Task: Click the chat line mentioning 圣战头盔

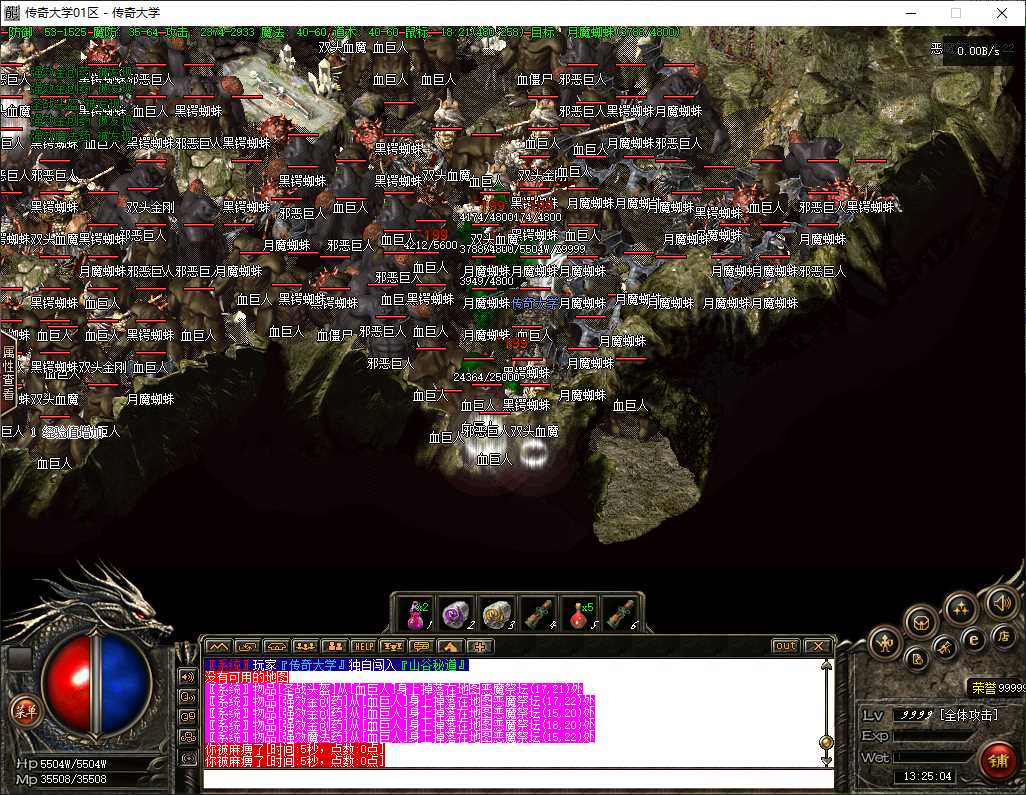Action: [393, 689]
